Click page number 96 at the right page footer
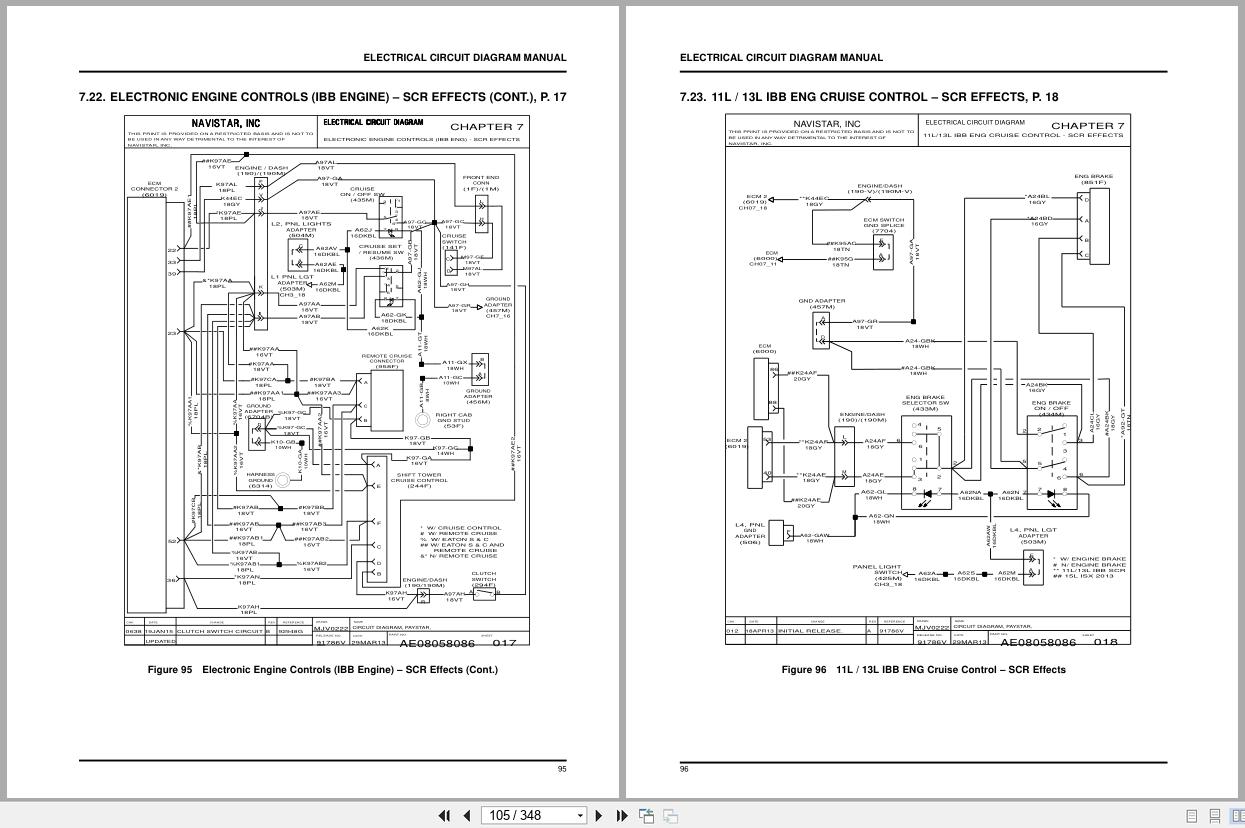 tap(685, 769)
